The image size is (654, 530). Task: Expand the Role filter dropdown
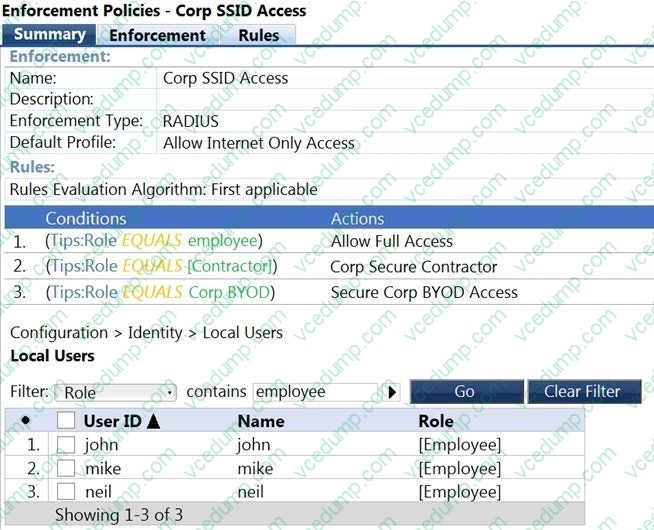pyautogui.click(x=115, y=392)
